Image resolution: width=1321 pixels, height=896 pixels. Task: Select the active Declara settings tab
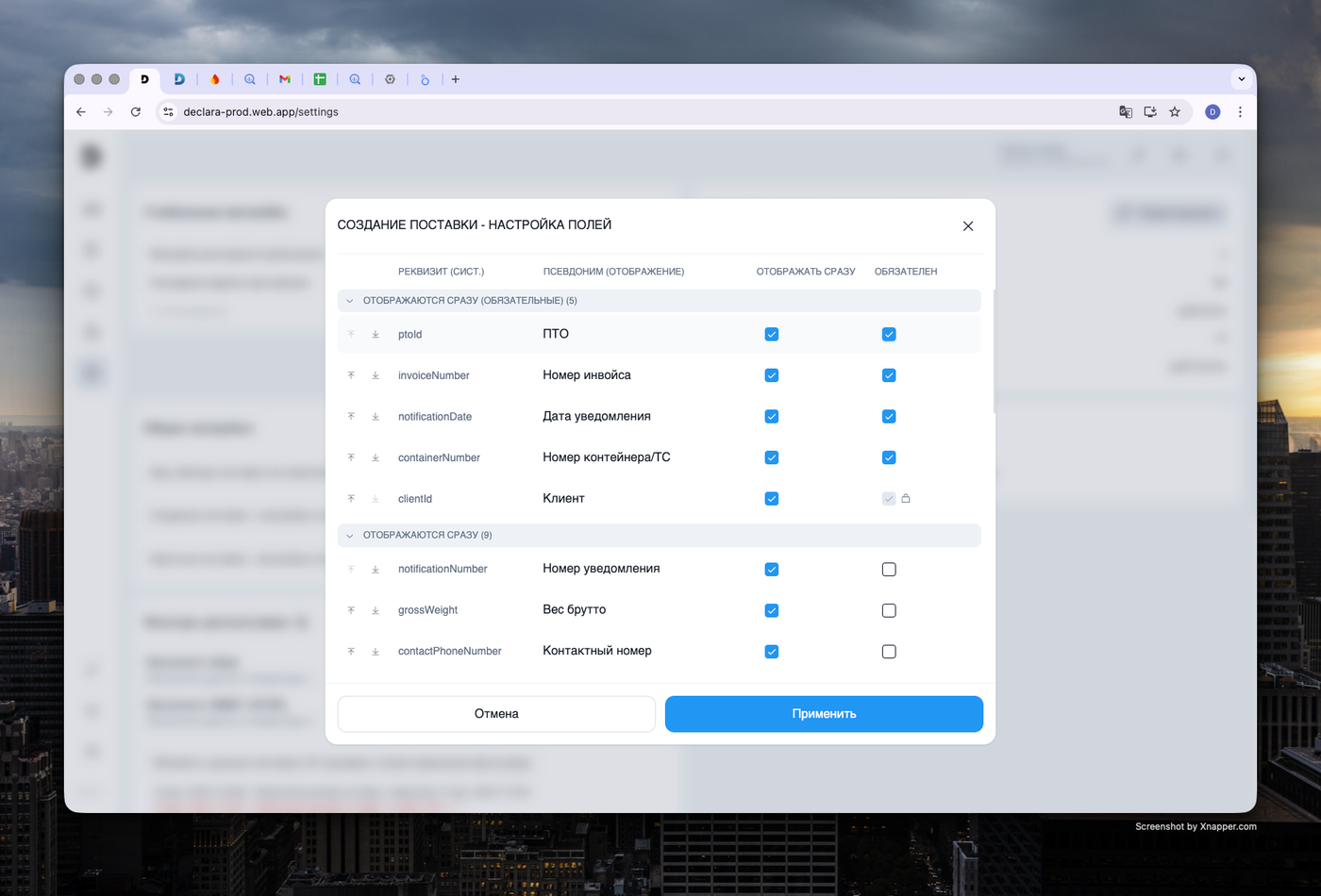pyautogui.click(x=144, y=79)
